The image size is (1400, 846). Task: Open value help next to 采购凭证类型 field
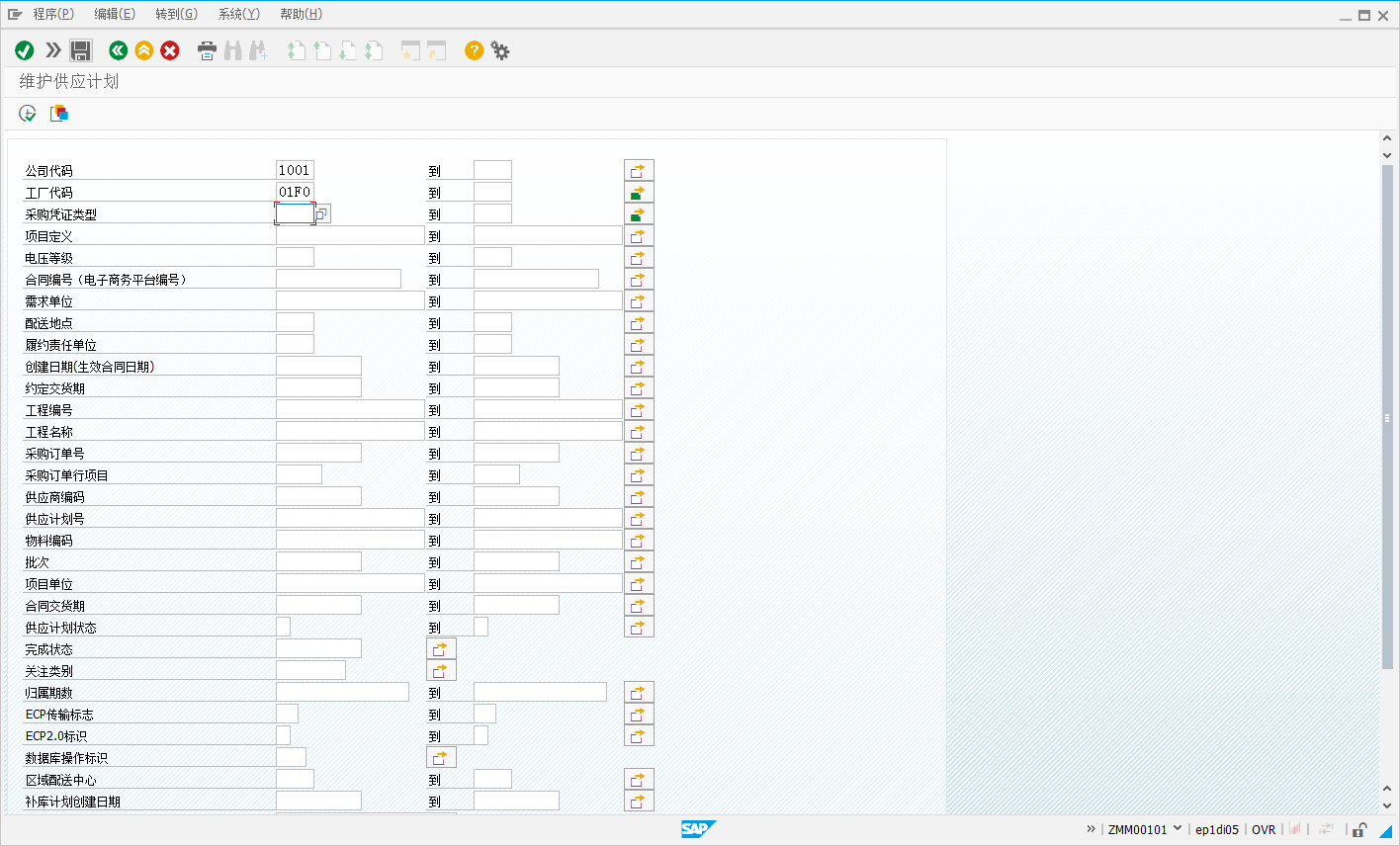tap(322, 214)
